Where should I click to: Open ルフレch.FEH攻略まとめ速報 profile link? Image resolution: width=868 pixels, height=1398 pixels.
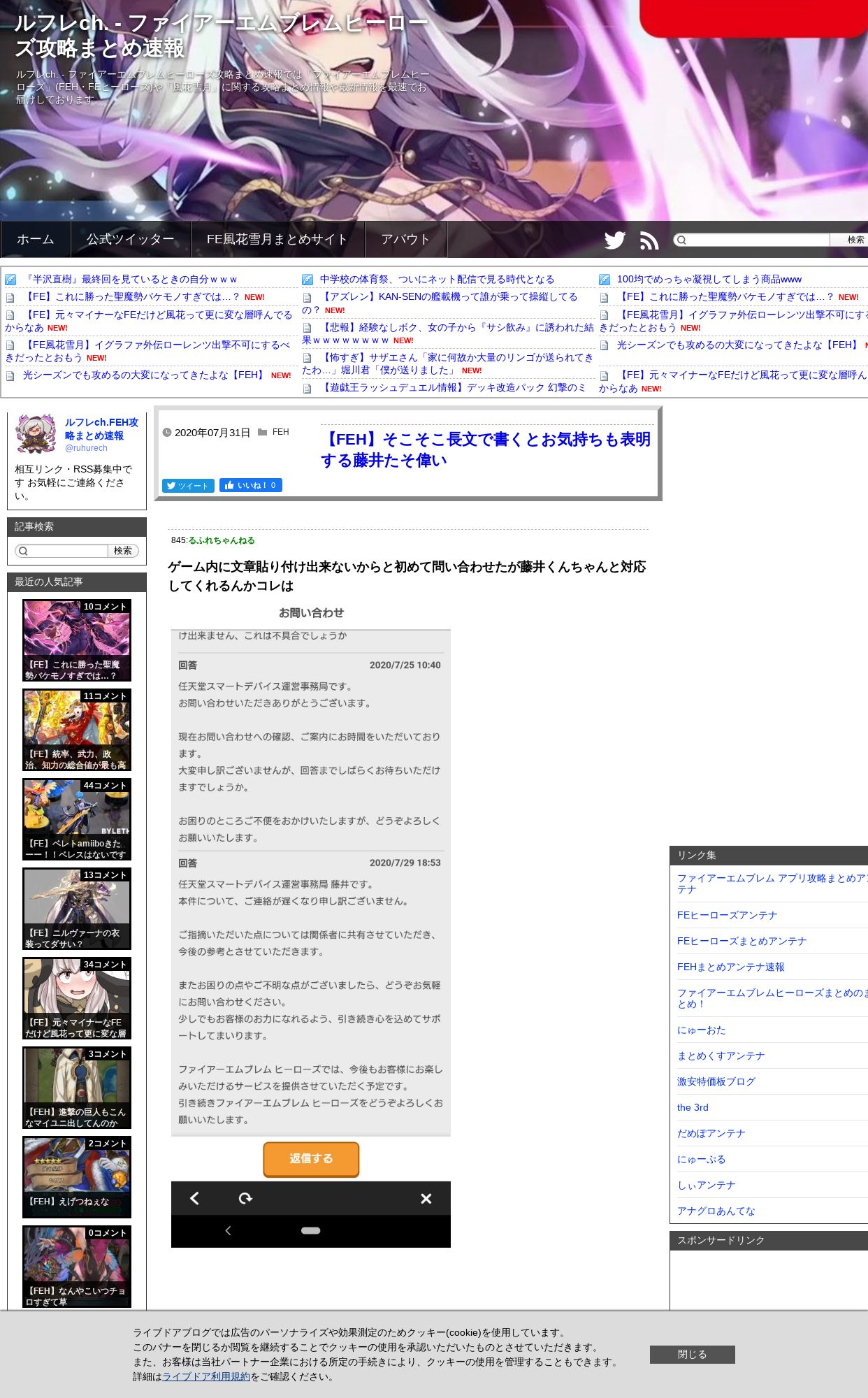[x=101, y=428]
